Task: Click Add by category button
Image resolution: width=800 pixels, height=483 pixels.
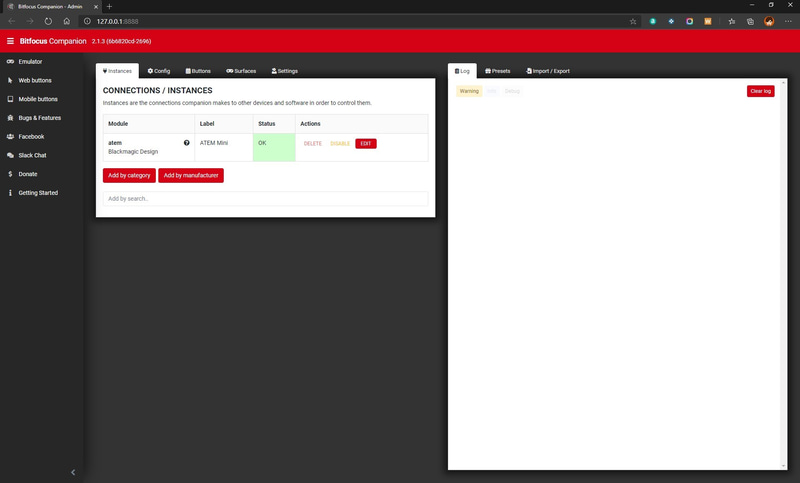Action: [x=129, y=175]
